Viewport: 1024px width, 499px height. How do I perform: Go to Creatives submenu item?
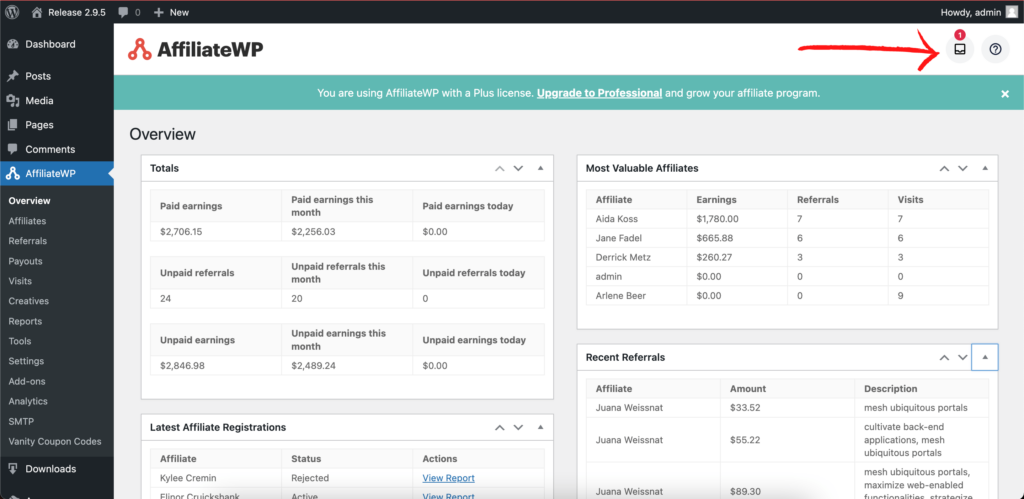(29, 301)
